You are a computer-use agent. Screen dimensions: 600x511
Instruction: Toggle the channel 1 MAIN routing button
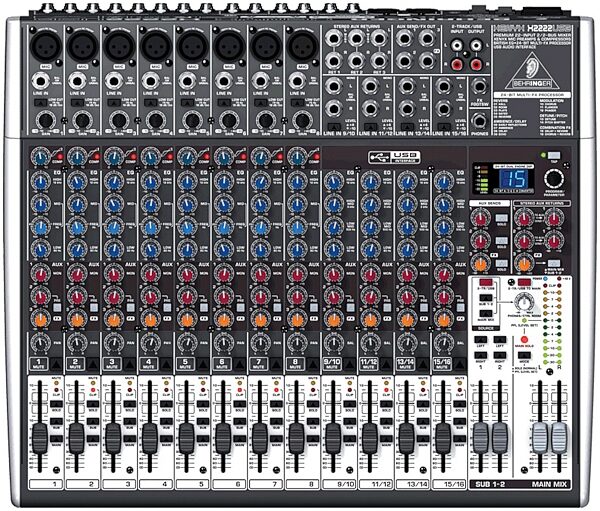[x=56, y=439]
